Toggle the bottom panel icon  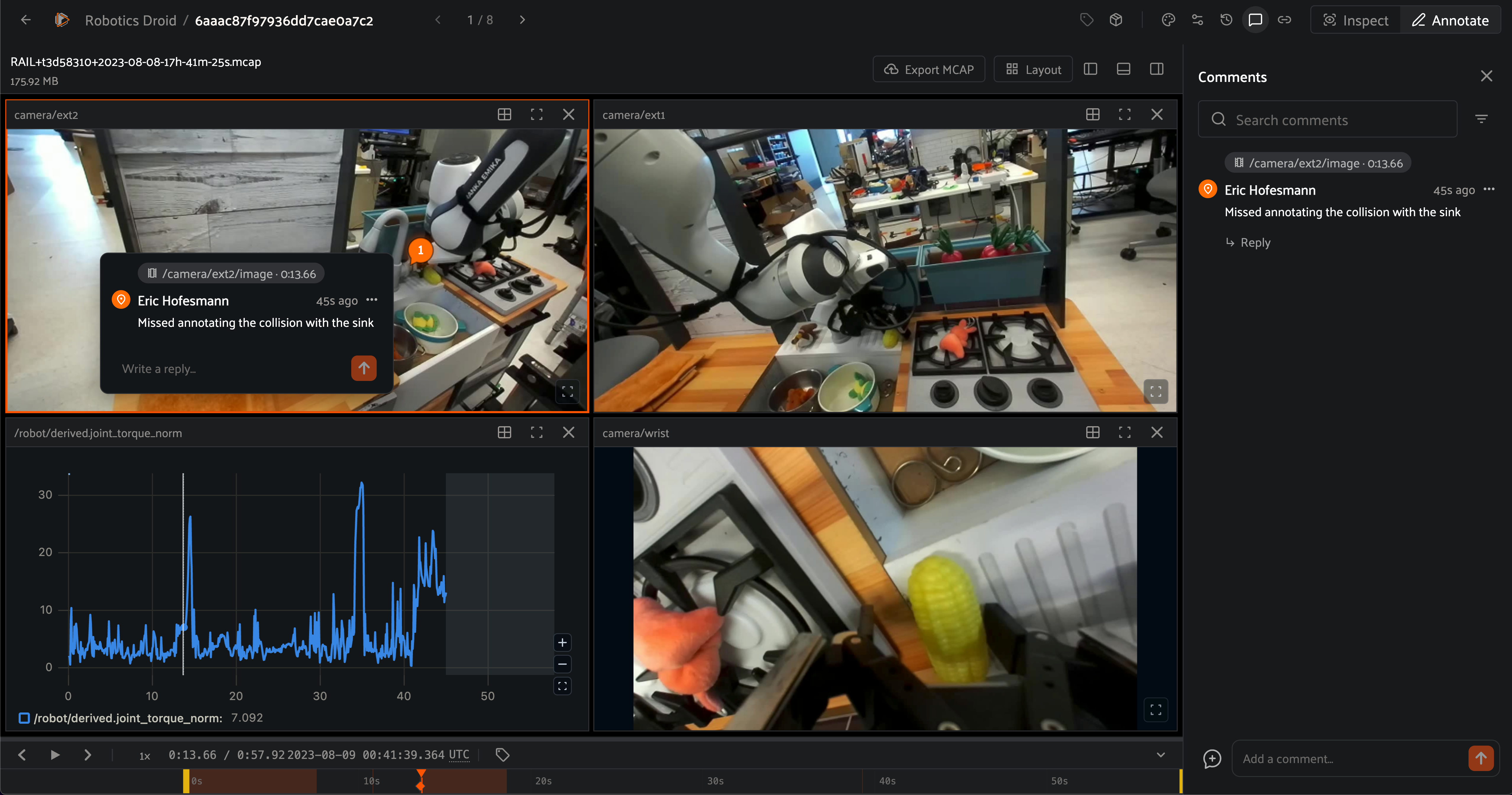(x=1124, y=69)
